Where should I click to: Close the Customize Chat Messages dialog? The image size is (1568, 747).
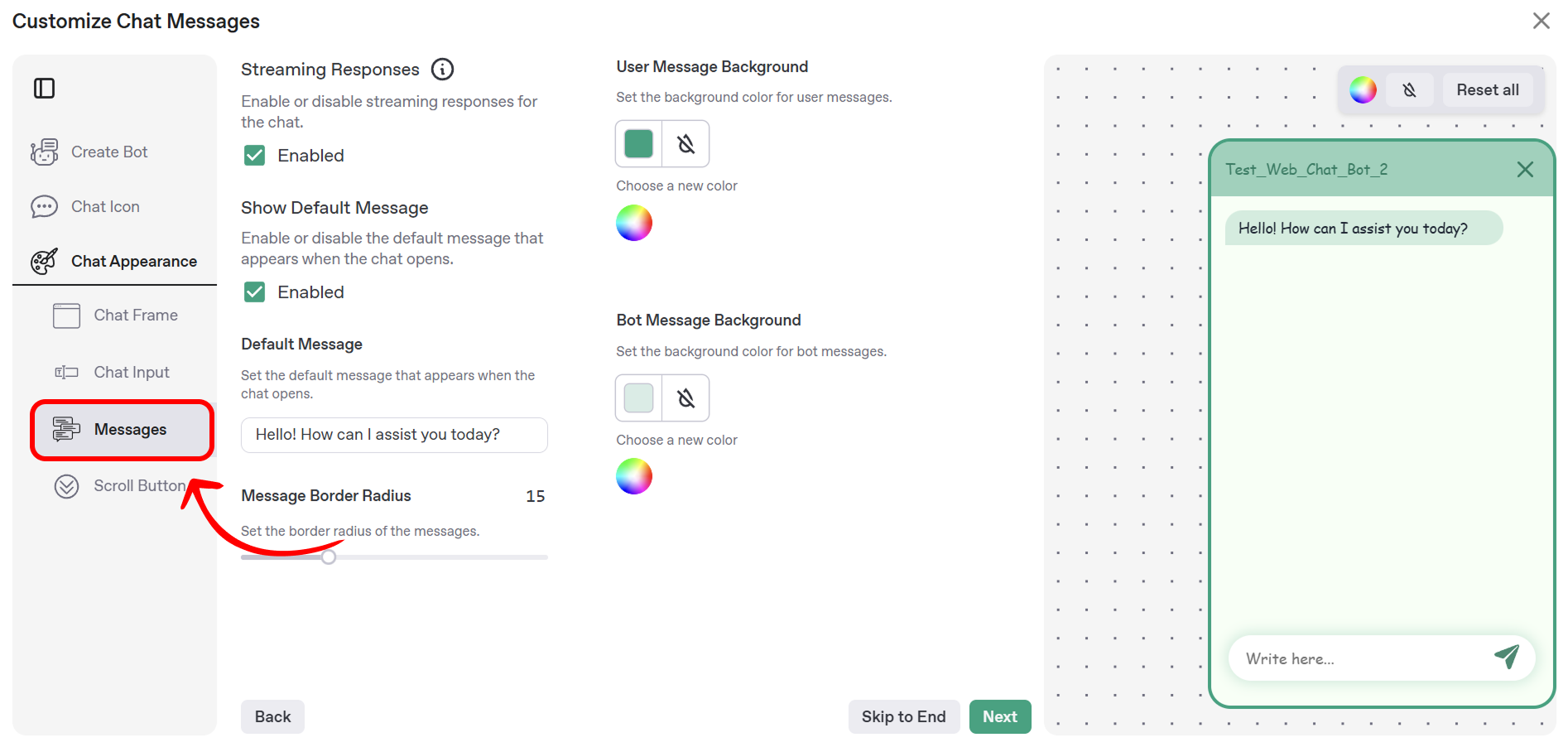1541,21
